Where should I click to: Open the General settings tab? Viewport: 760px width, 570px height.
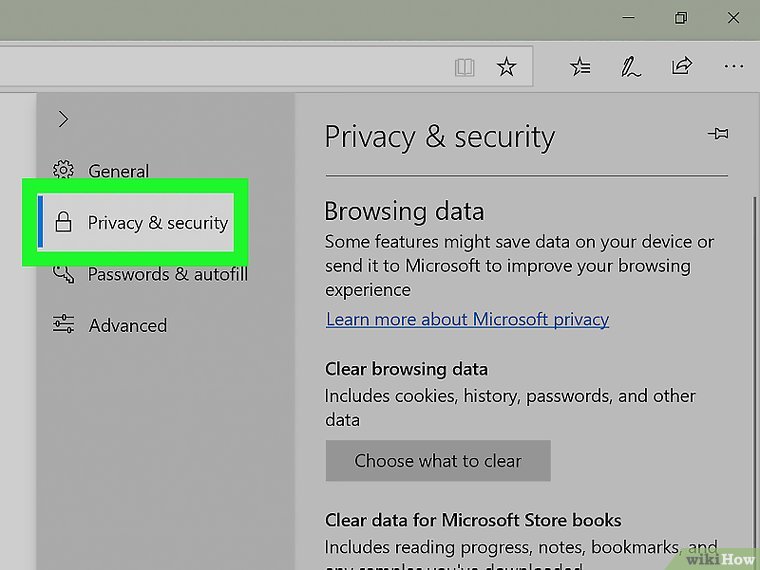(x=118, y=171)
